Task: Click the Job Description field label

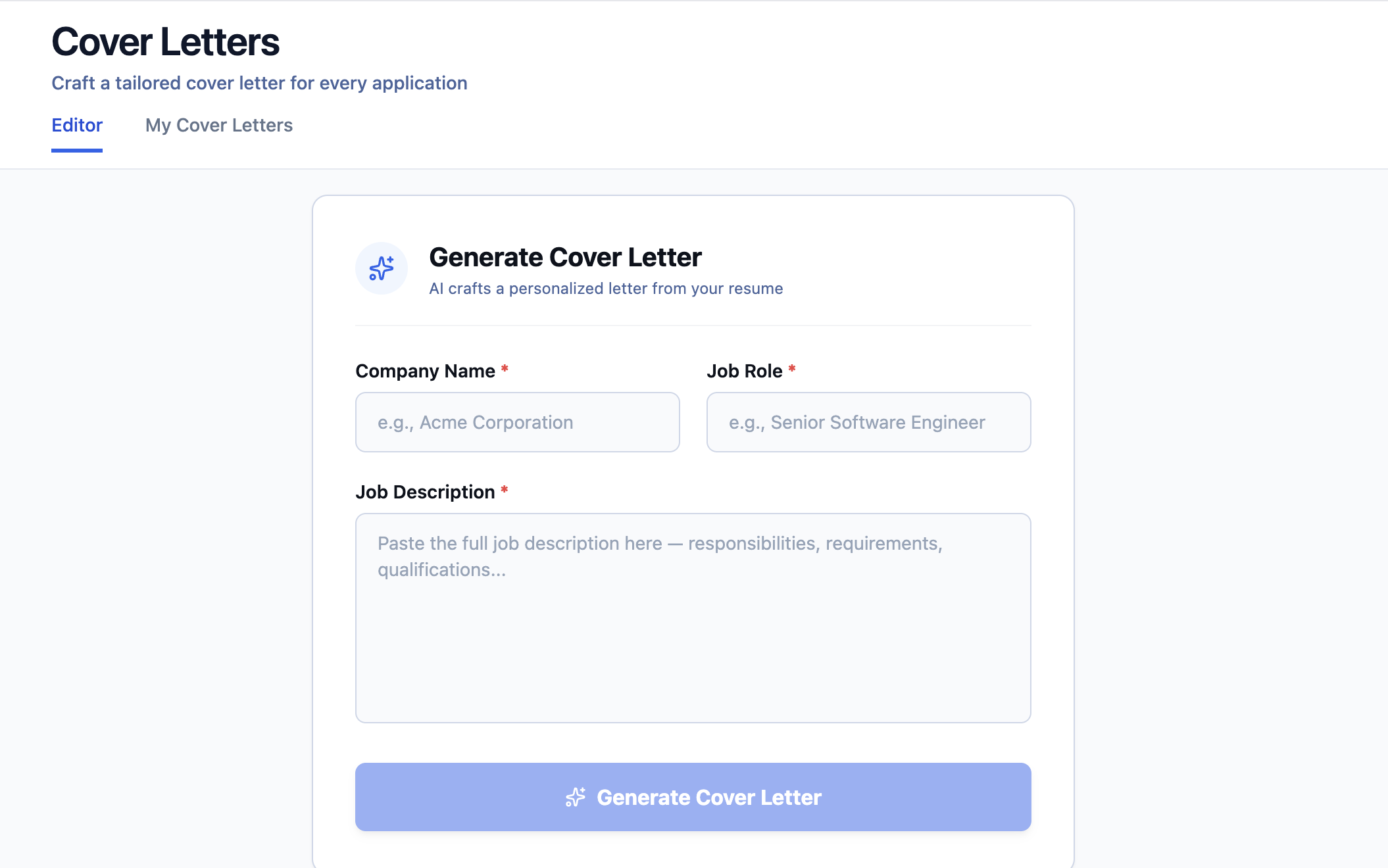Action: tap(425, 492)
